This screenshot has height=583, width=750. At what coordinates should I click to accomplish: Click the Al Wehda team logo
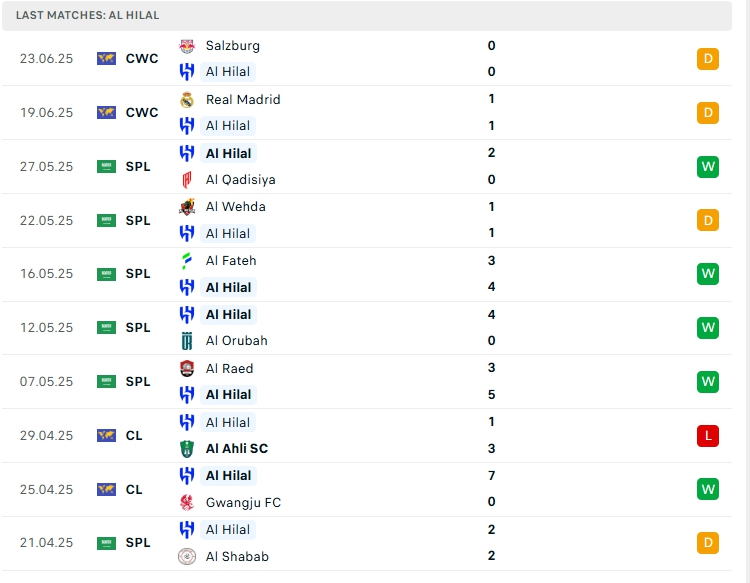coord(187,207)
